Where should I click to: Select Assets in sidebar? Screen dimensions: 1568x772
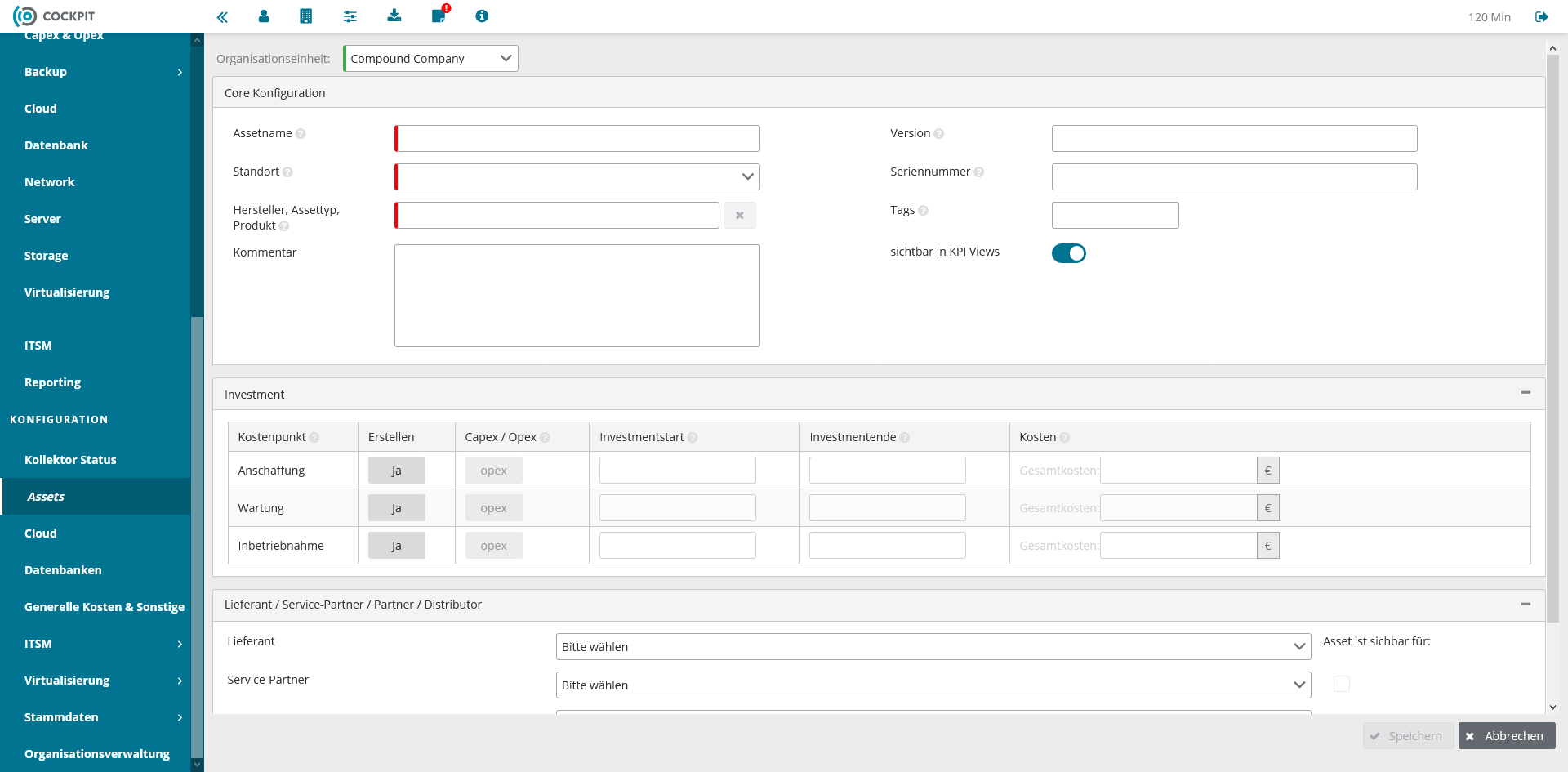pos(46,497)
